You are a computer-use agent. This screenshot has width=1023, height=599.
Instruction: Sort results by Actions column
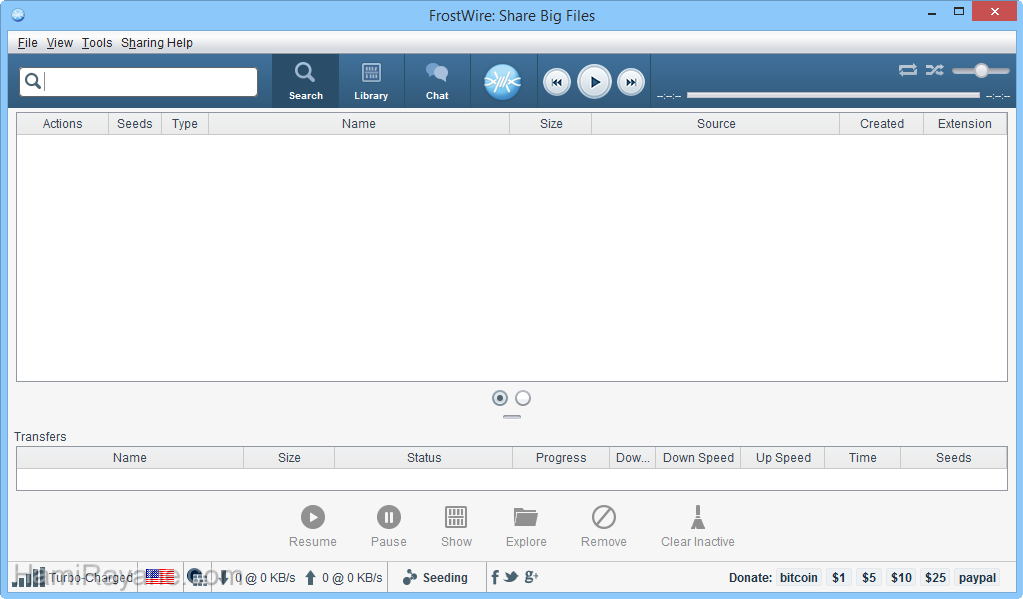(63, 124)
